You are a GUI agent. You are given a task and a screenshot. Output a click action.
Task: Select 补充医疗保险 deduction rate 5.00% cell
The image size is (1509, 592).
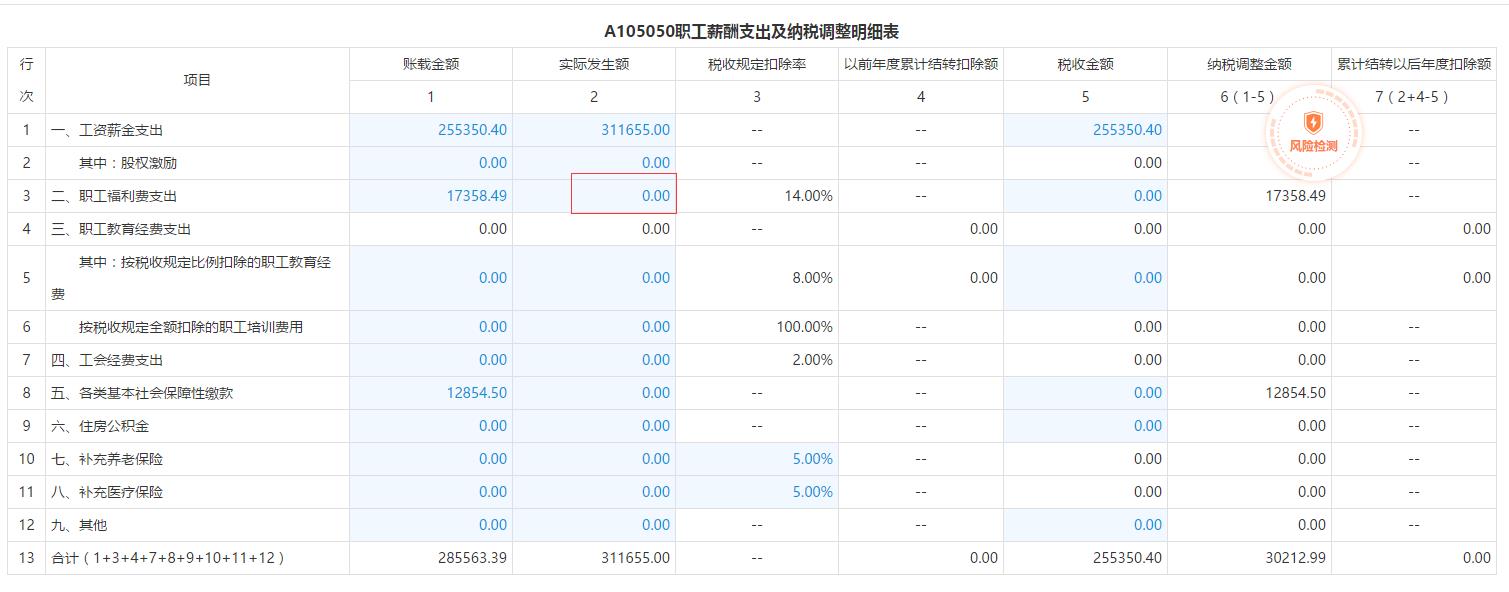(x=757, y=492)
